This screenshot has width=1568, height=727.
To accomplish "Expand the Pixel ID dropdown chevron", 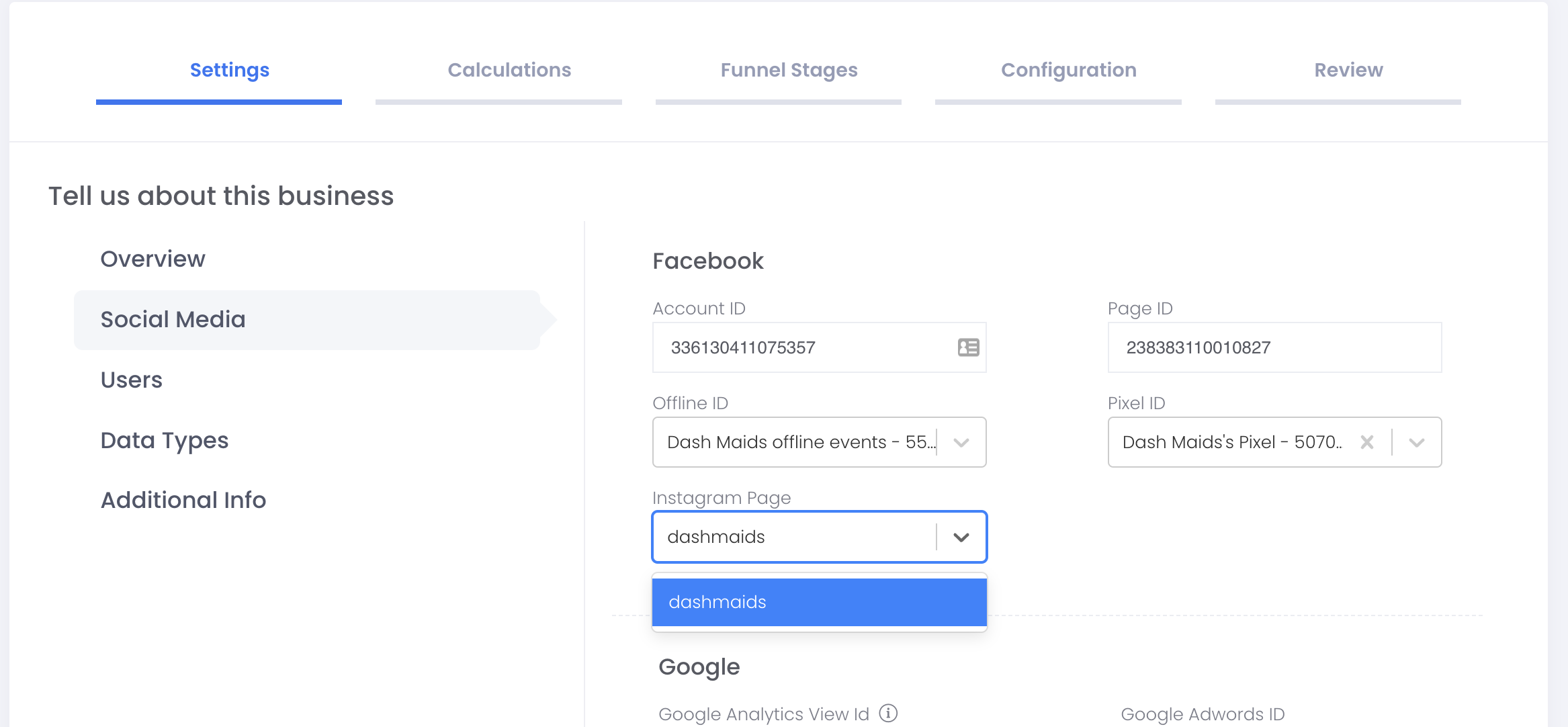I will pos(1417,442).
